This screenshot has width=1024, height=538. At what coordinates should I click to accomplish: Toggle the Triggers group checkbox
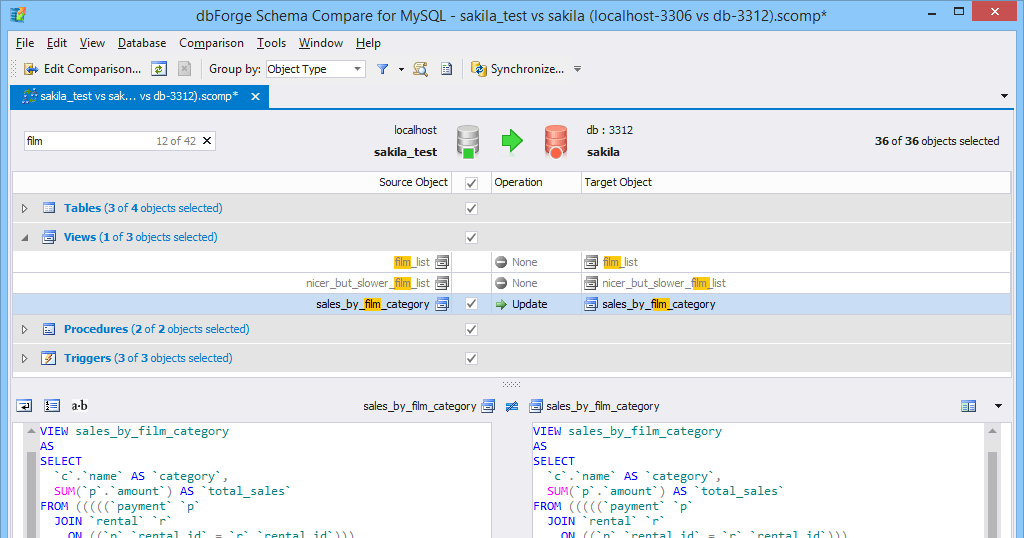click(471, 358)
